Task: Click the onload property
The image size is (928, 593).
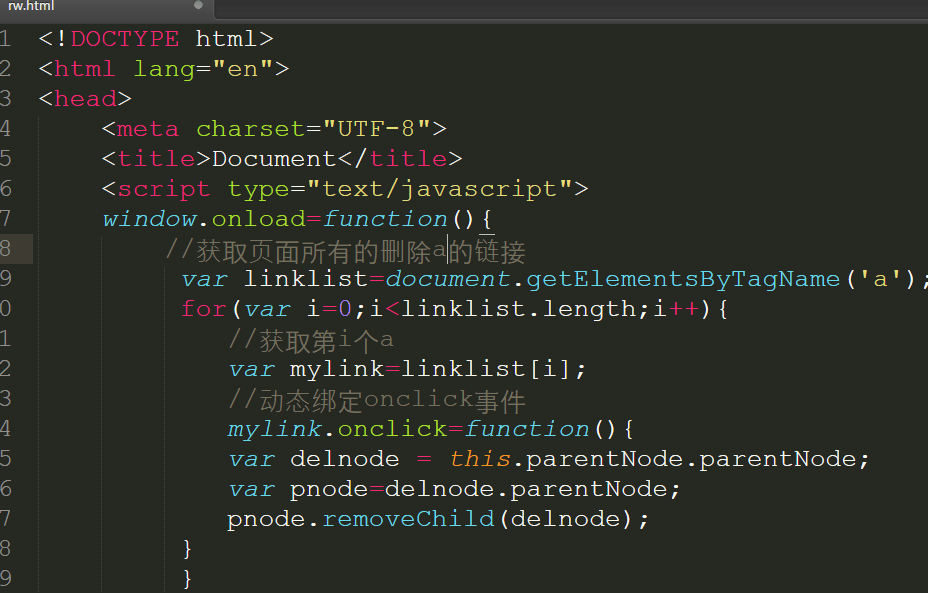Action: [259, 219]
